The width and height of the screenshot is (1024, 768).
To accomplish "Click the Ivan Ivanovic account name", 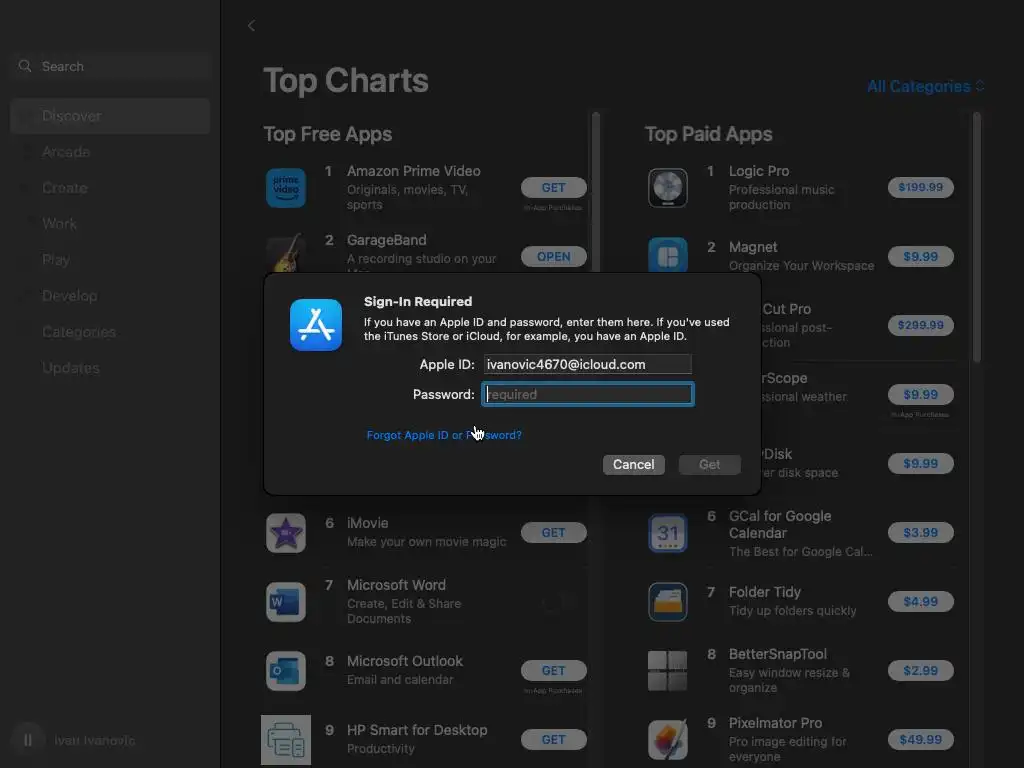I will tap(95, 741).
